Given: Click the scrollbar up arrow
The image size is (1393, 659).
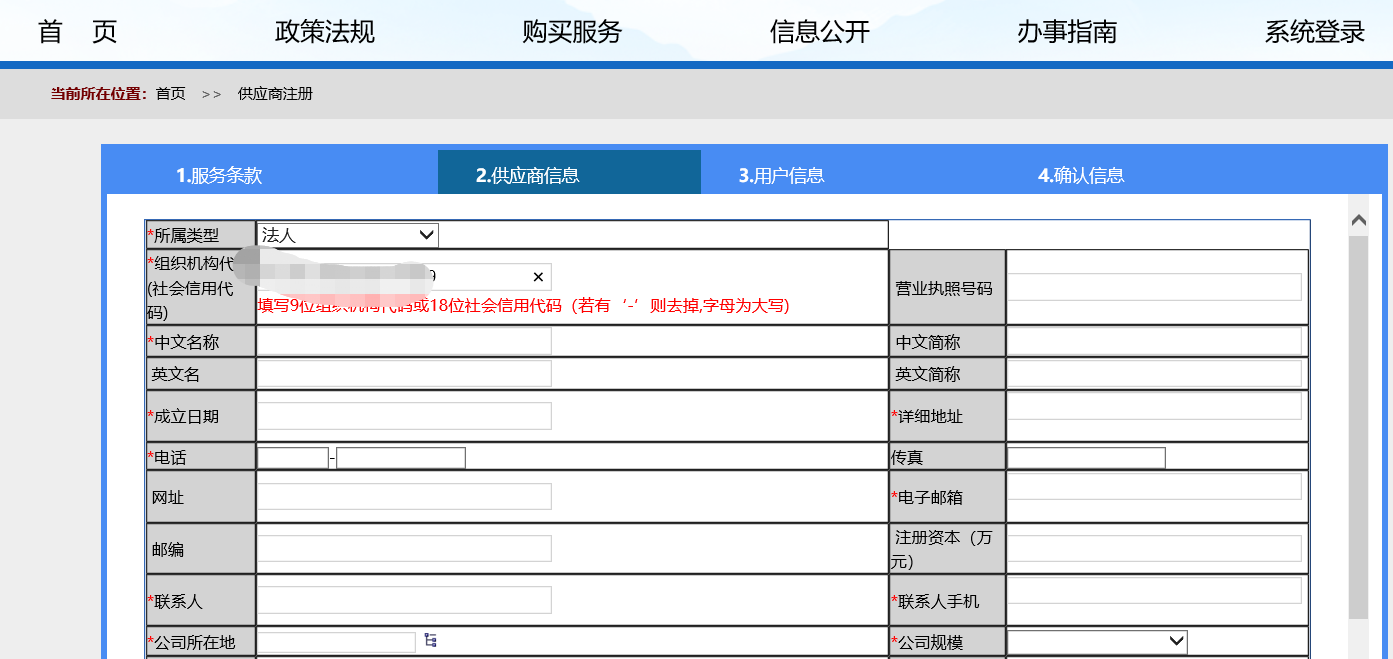Looking at the screenshot, I should [x=1359, y=219].
